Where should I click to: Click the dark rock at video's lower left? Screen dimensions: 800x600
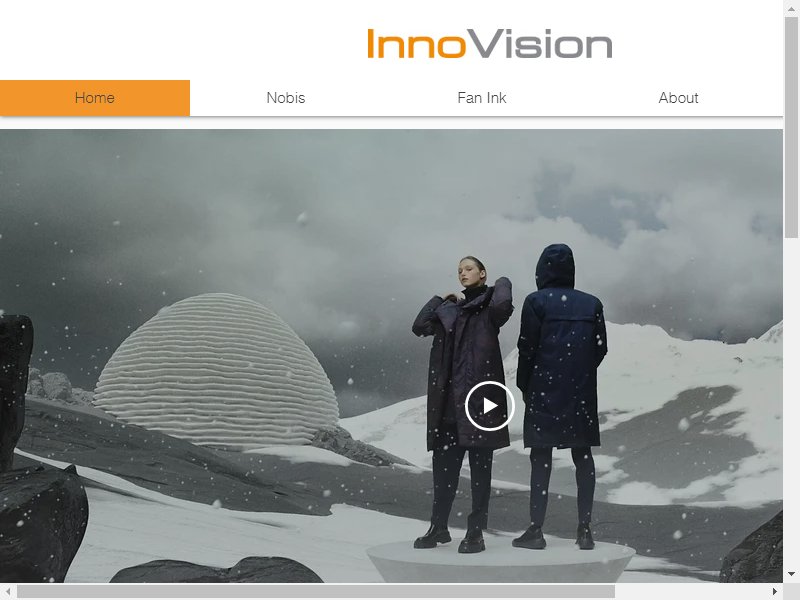[43, 524]
